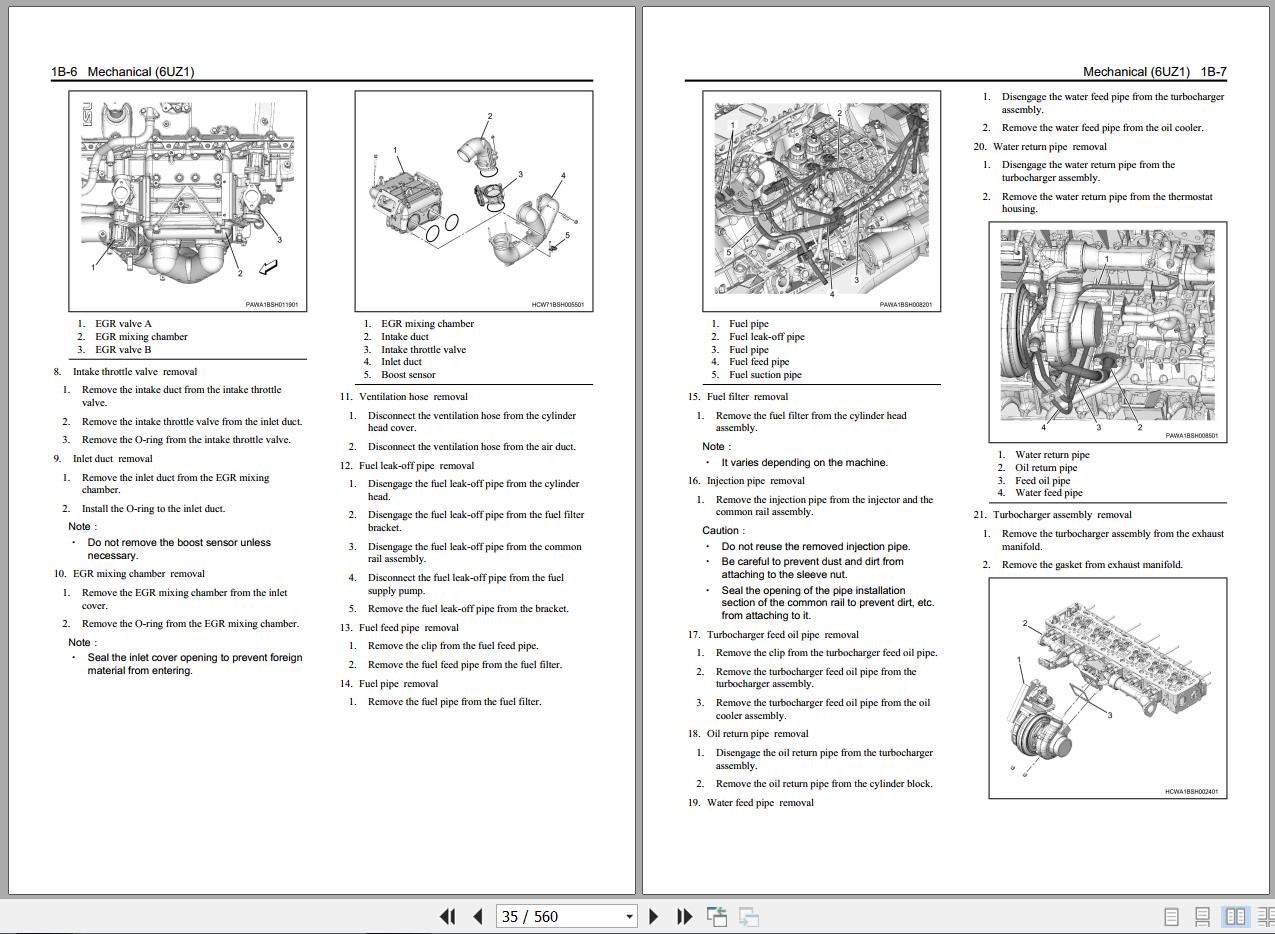Image resolution: width=1275 pixels, height=934 pixels.
Task: Click step 'Install the O-ring to the inlet duct'
Action: [x=153, y=509]
